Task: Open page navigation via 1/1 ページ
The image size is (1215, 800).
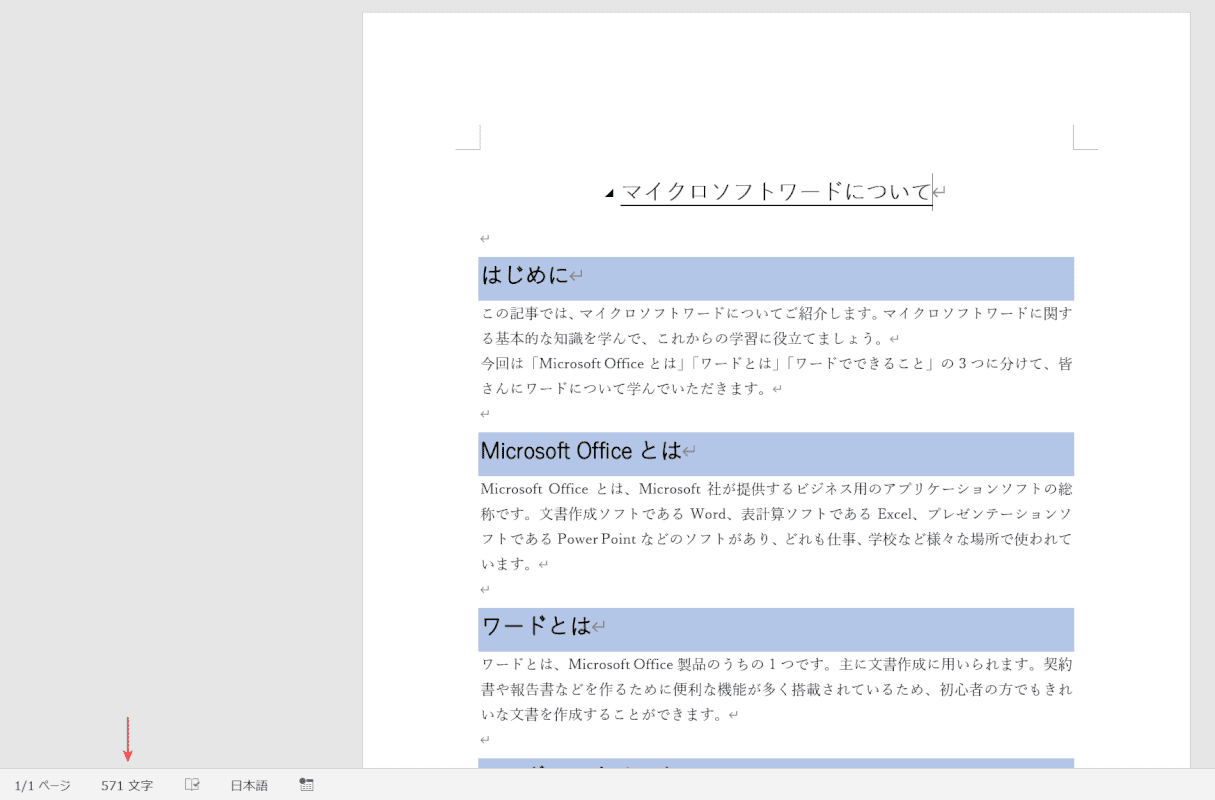Action: click(43, 786)
